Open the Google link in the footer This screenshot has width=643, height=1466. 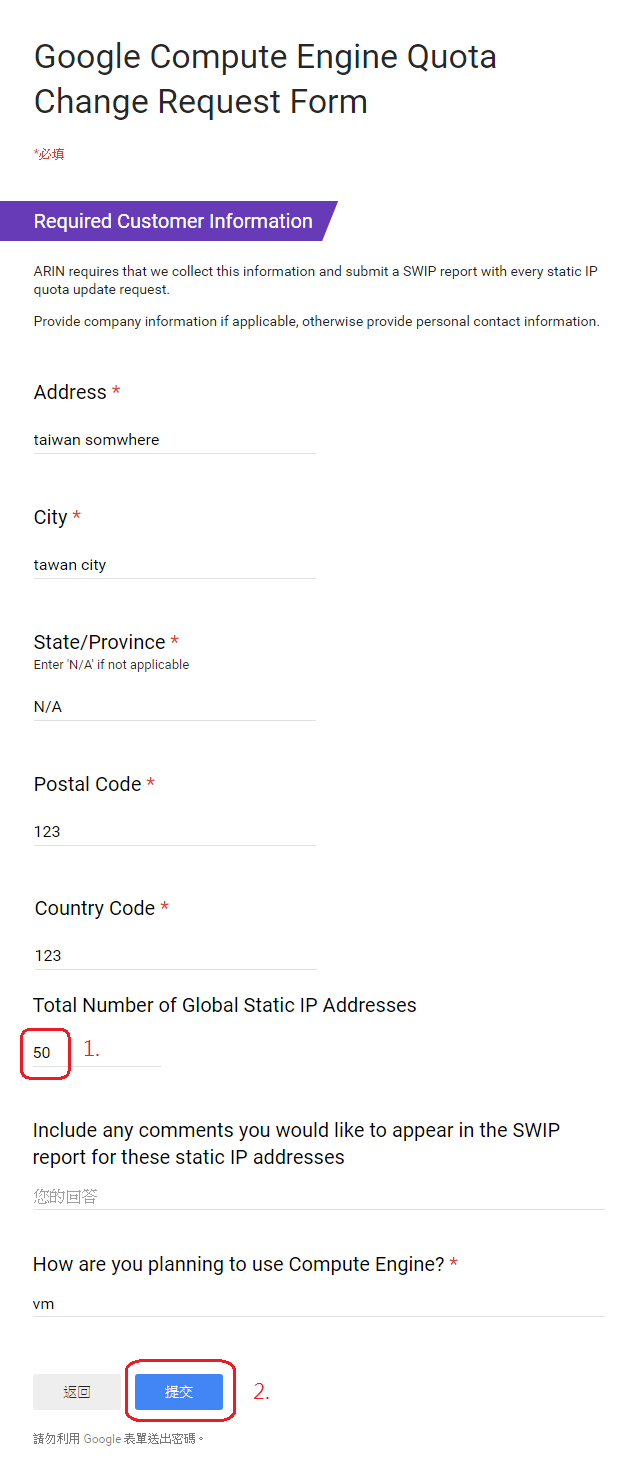(102, 1439)
